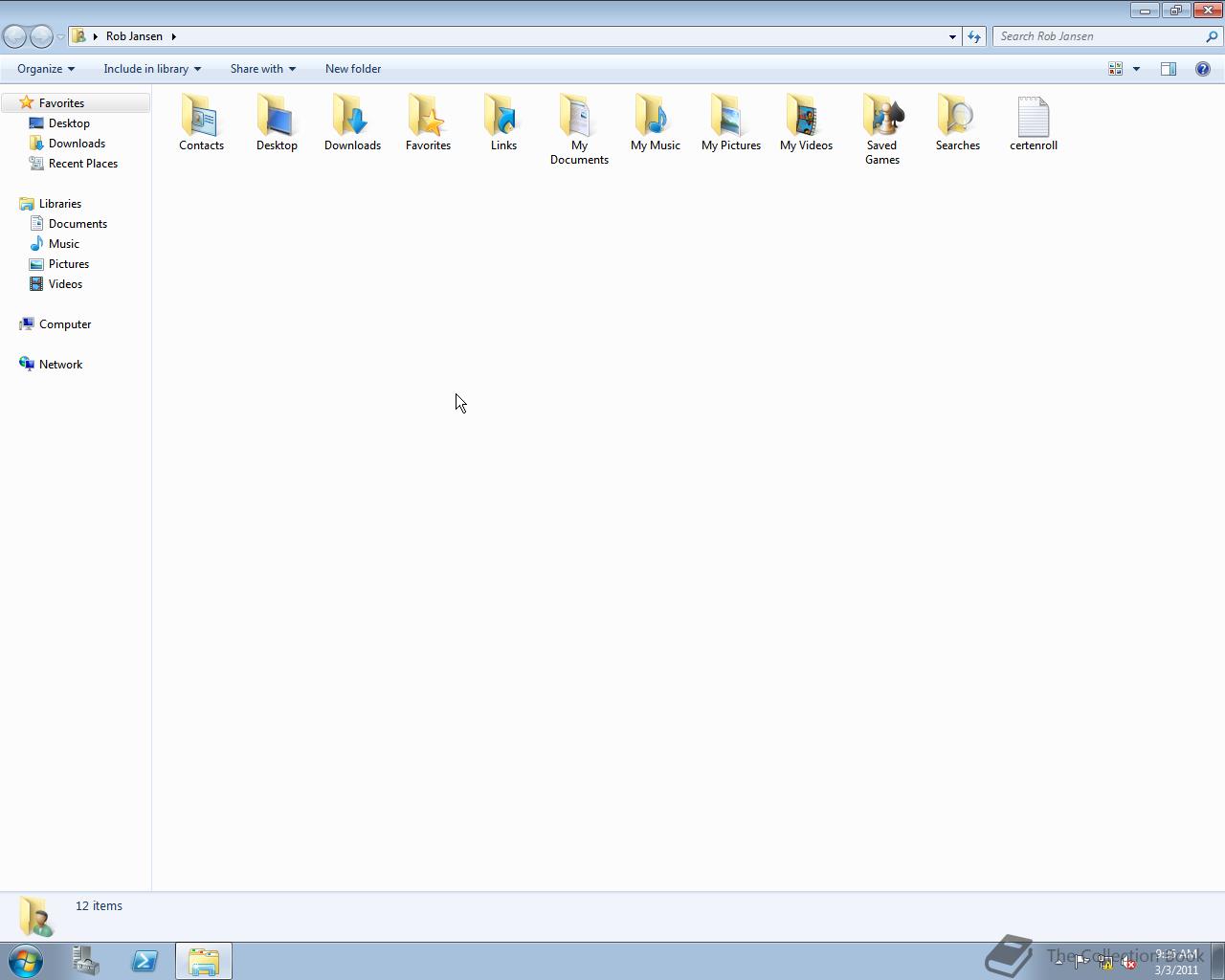Select the My Videos folder icon
This screenshot has height=980, width=1225.
806,116
